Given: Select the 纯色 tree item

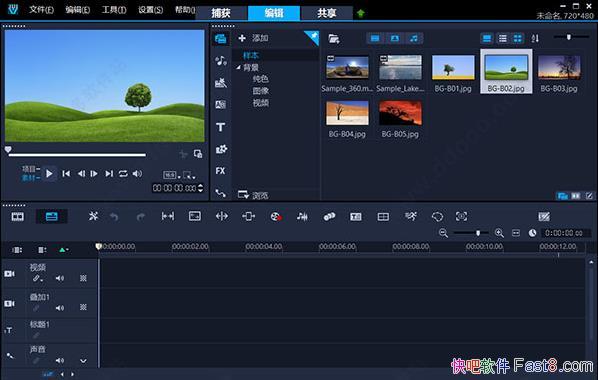Looking at the screenshot, I should (x=260, y=79).
